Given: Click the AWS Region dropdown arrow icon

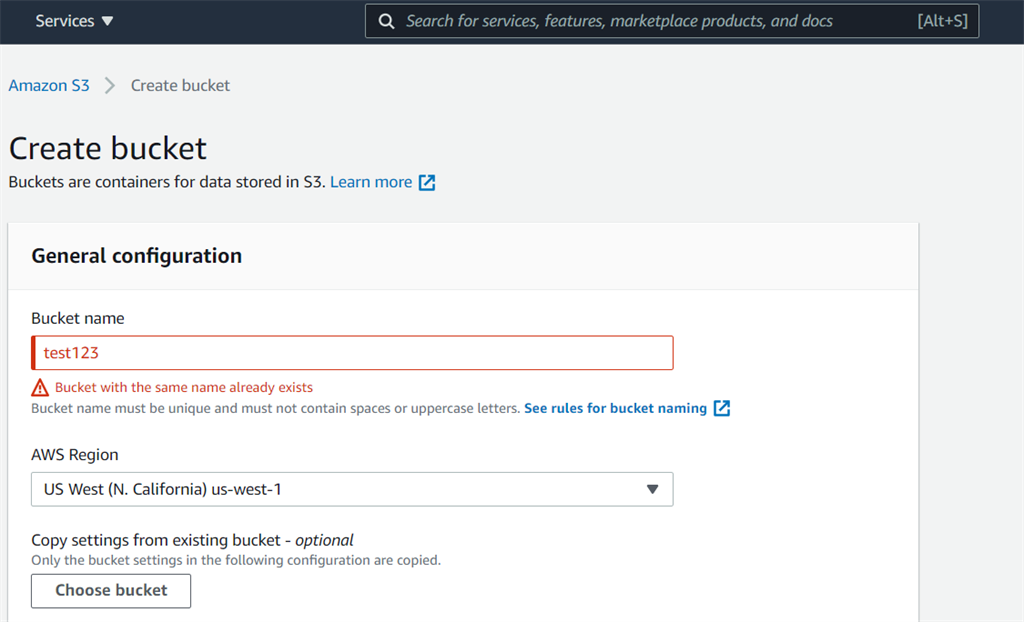Looking at the screenshot, I should pyautogui.click(x=655, y=489).
